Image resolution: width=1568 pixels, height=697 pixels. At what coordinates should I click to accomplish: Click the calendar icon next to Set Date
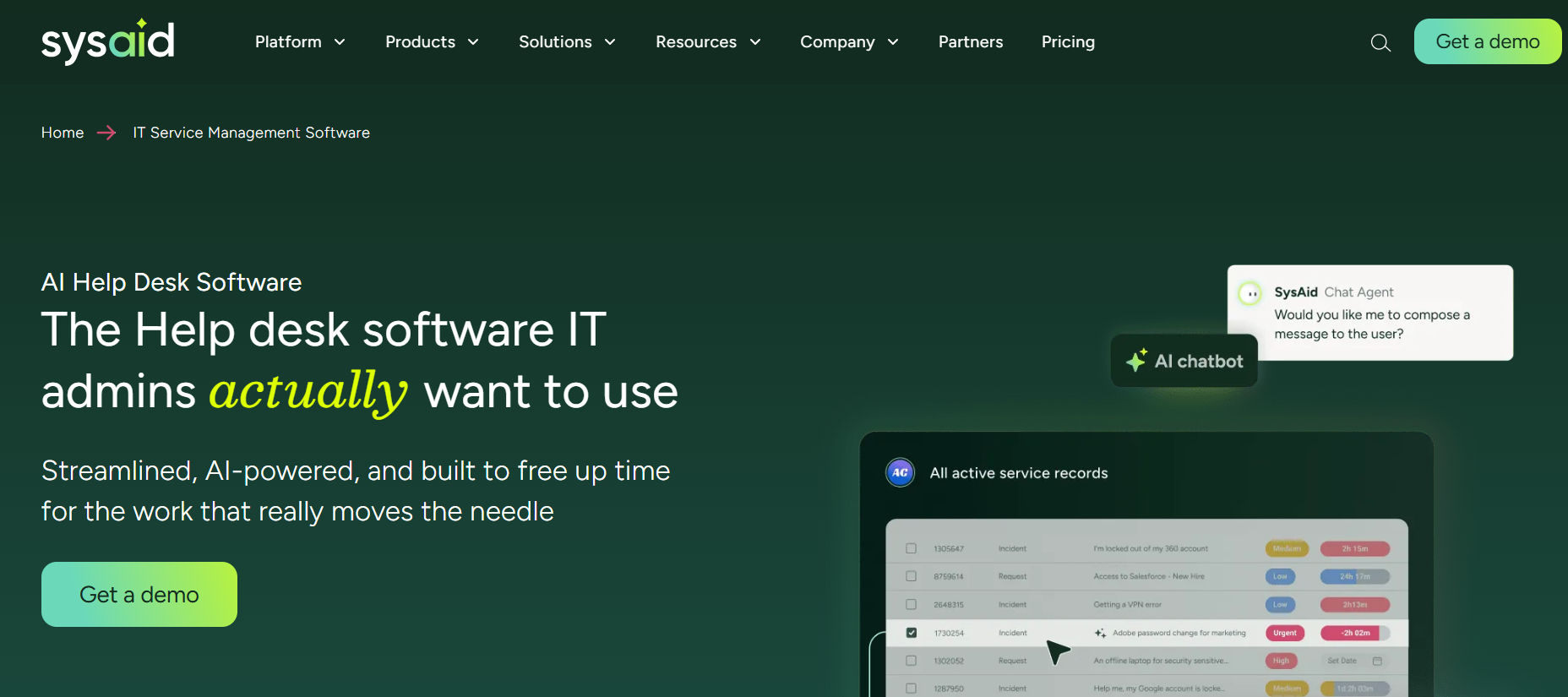(x=1377, y=661)
